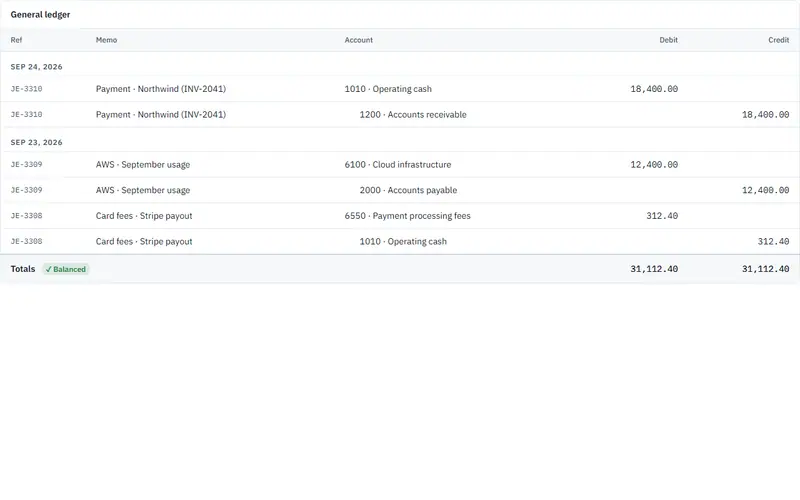800x500 pixels.
Task: Select JE-3309 Accounts payable reference
Action: point(27,190)
